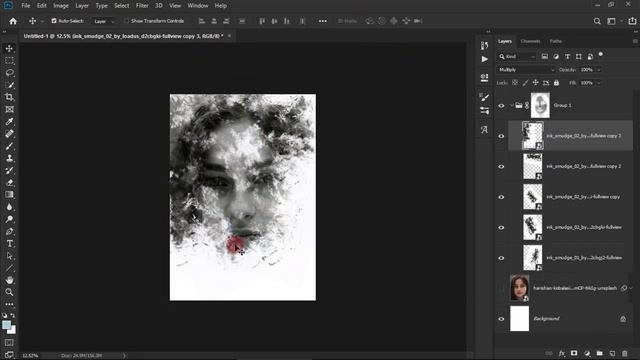The width and height of the screenshot is (640, 360).
Task: Enable Show Transform Controls checkbox
Action: [x=126, y=21]
